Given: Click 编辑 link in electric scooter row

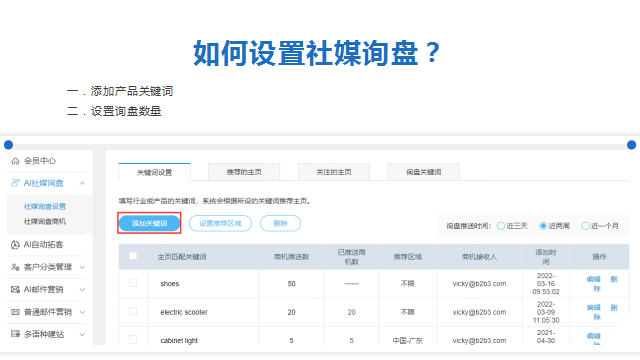Looking at the screenshot, I should coord(593,308).
